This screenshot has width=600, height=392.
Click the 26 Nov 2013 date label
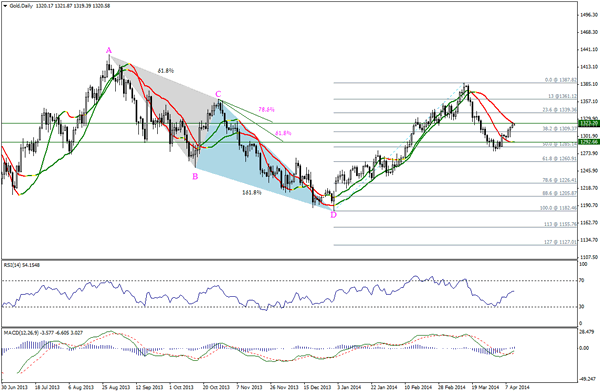[x=284, y=387]
